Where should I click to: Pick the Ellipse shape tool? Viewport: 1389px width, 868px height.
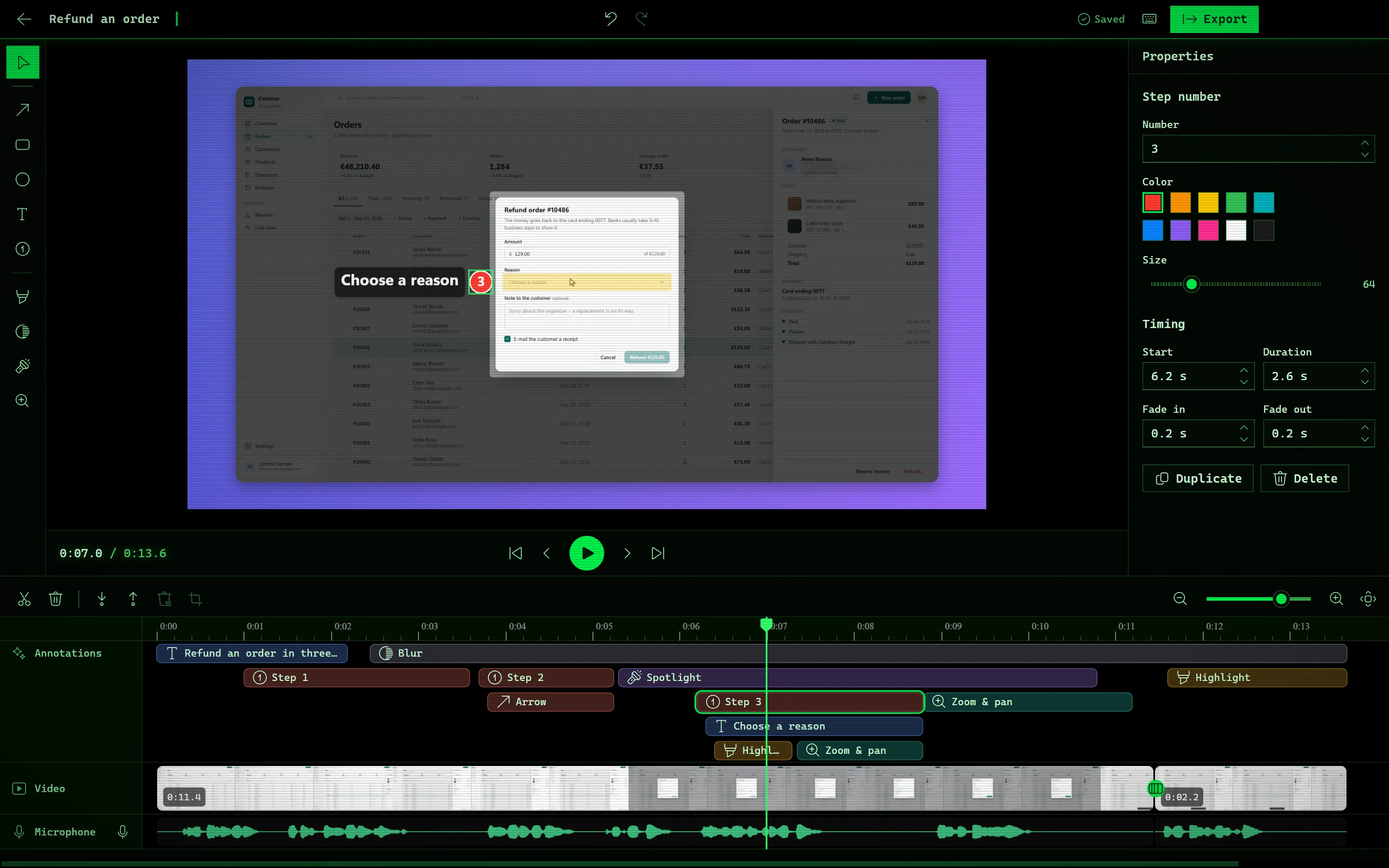tap(23, 180)
